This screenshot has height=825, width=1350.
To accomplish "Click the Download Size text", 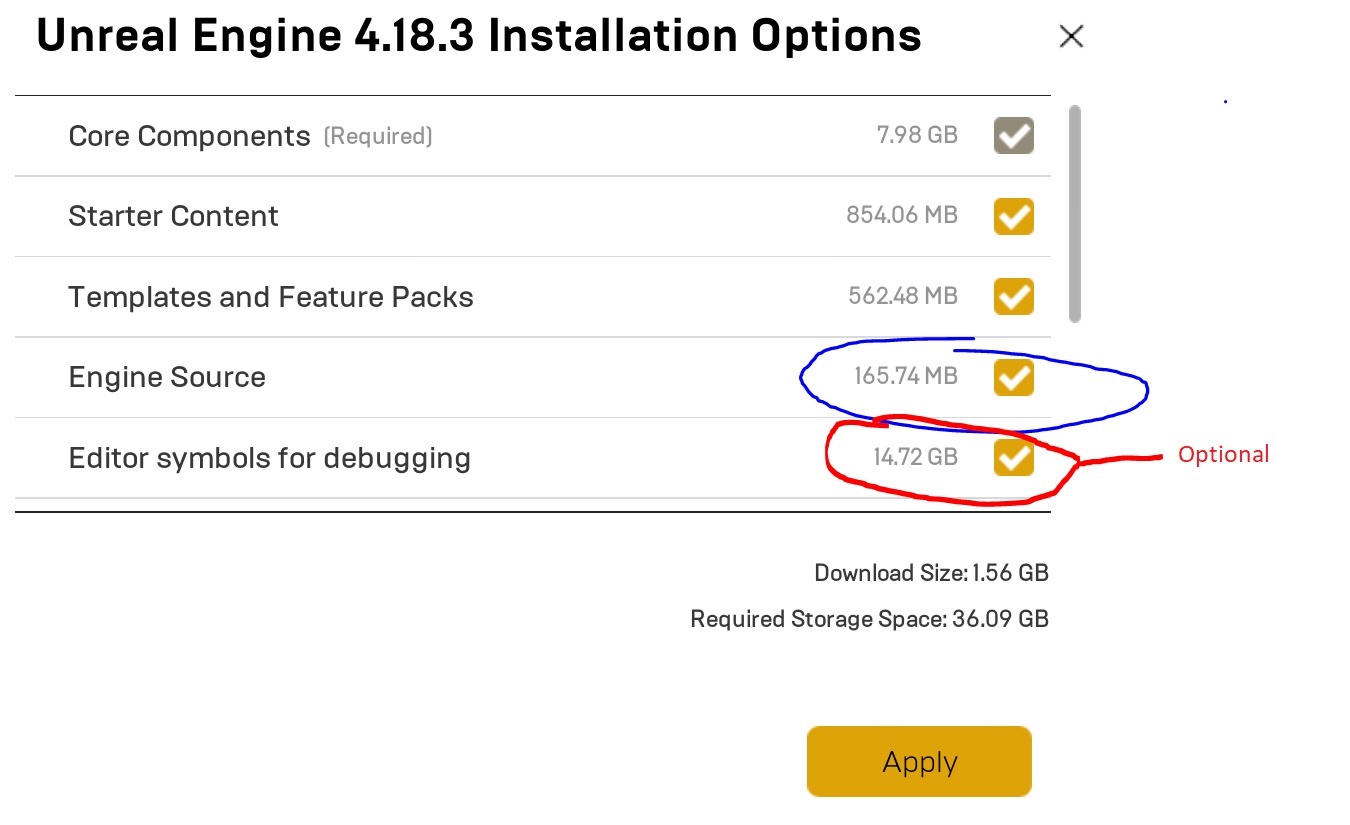I will pos(931,573).
